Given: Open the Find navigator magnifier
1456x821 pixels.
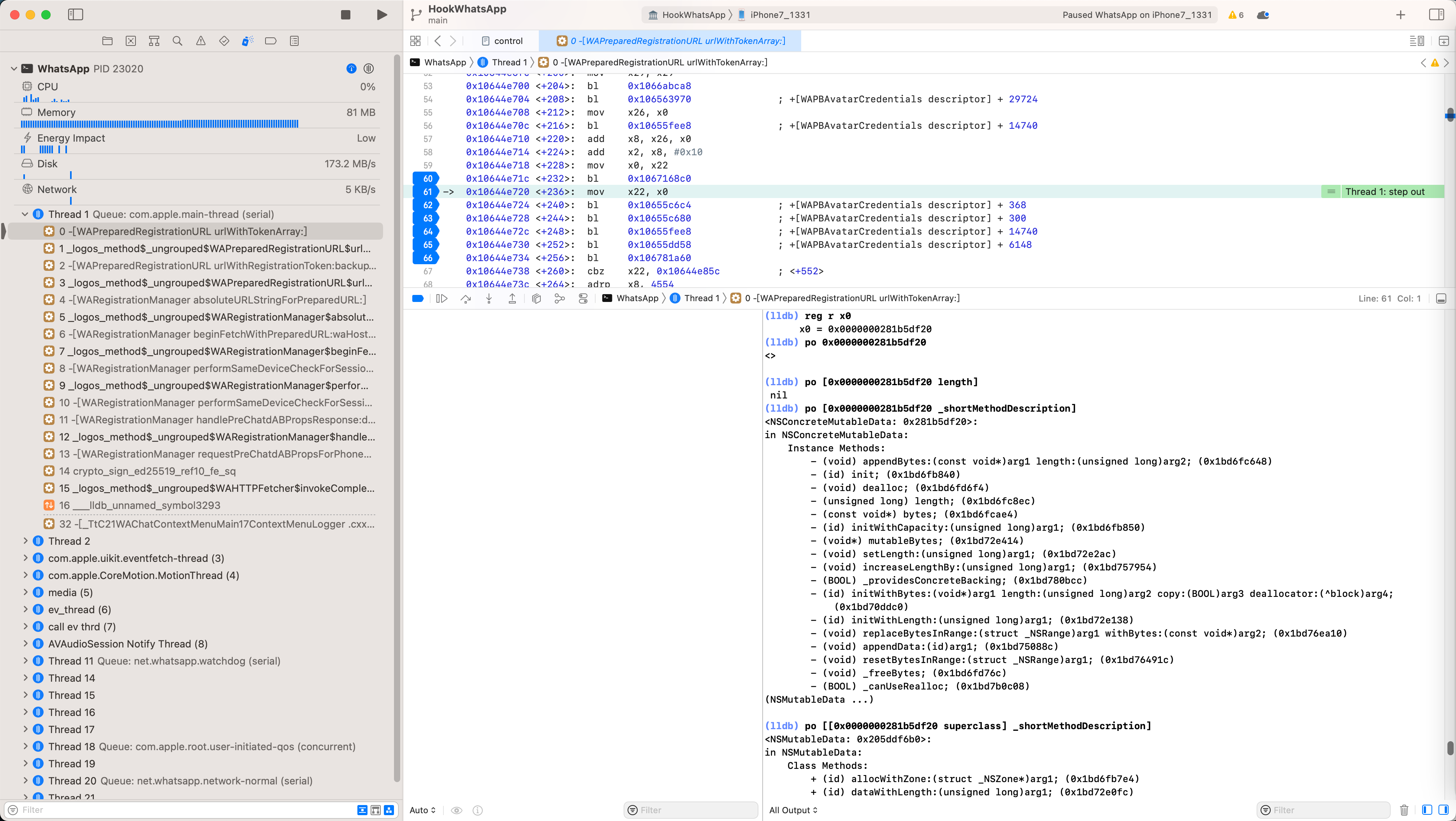Looking at the screenshot, I should [x=178, y=41].
